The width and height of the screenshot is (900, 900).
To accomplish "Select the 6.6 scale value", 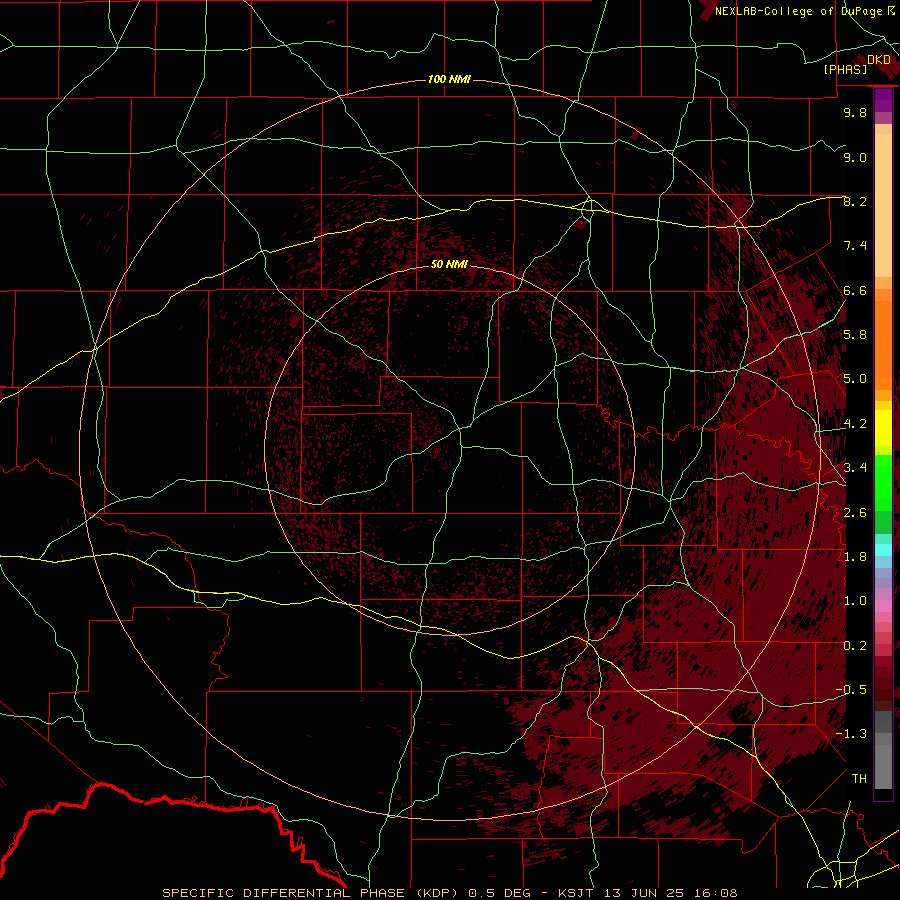I will (855, 290).
